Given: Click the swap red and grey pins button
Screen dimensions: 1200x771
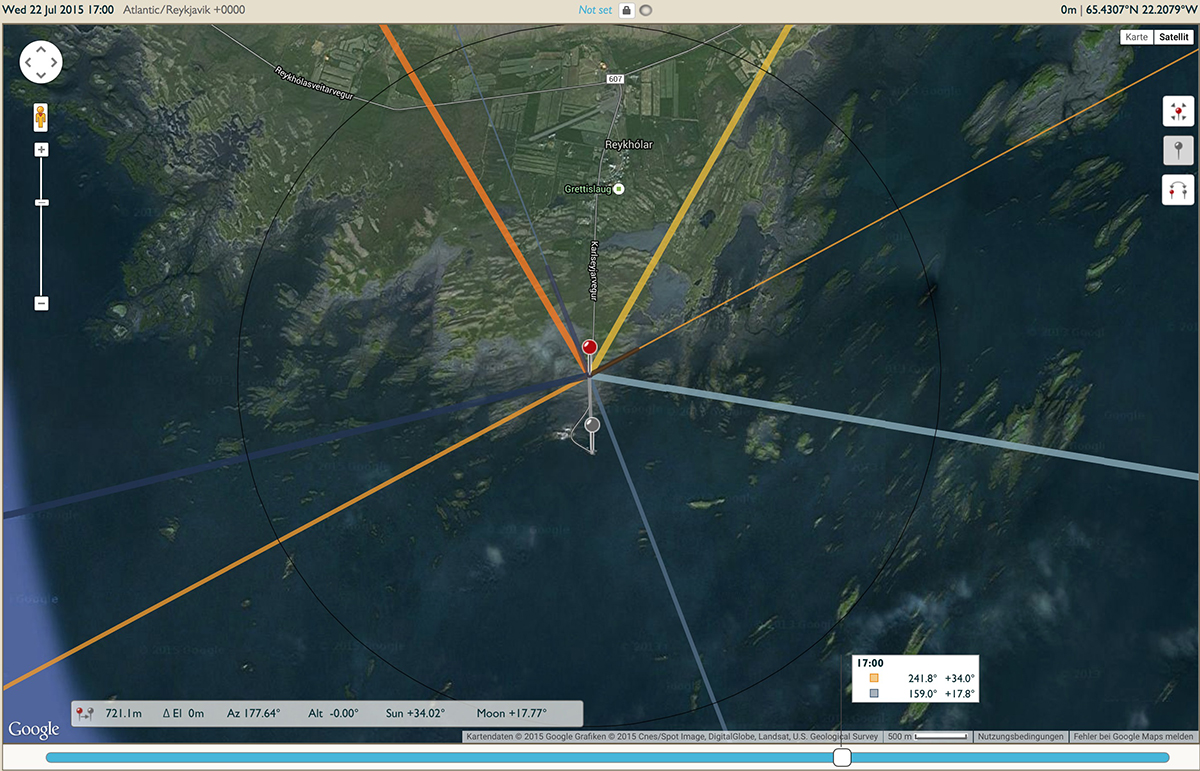Looking at the screenshot, I should (x=1177, y=190).
